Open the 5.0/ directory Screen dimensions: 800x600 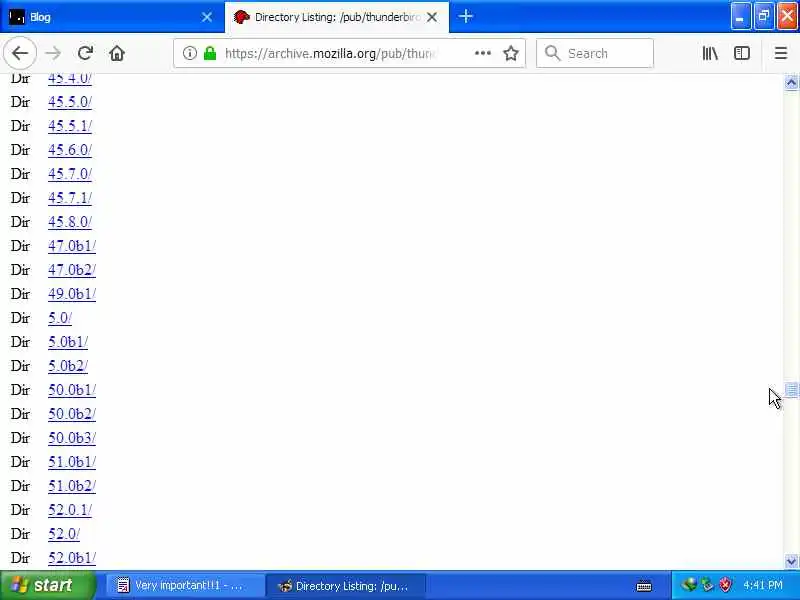(60, 317)
